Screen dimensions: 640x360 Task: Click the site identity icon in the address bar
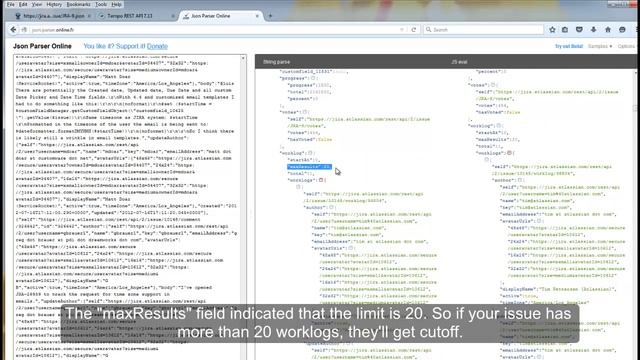click(24, 30)
